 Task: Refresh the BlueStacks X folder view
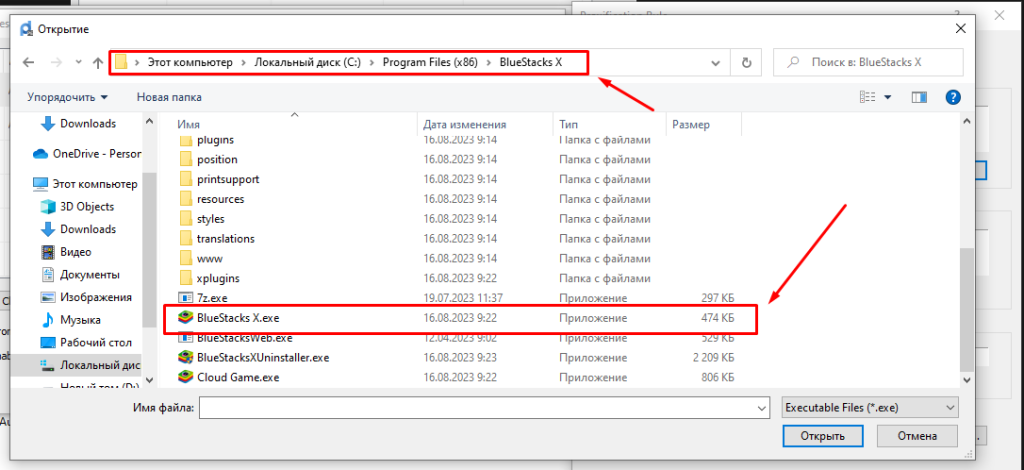(746, 63)
